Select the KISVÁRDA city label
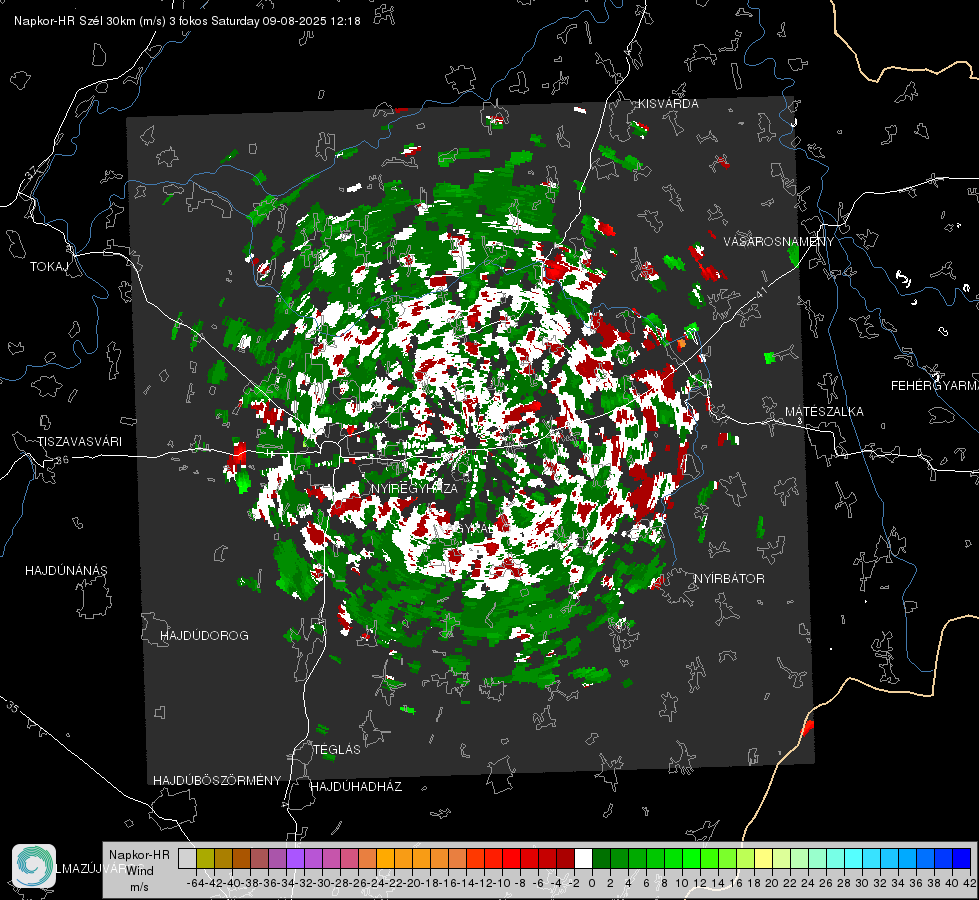 pos(667,104)
